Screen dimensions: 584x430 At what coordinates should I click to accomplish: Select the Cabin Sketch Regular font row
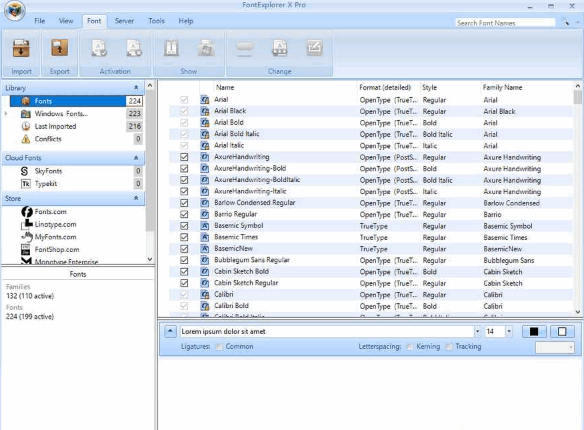point(371,283)
